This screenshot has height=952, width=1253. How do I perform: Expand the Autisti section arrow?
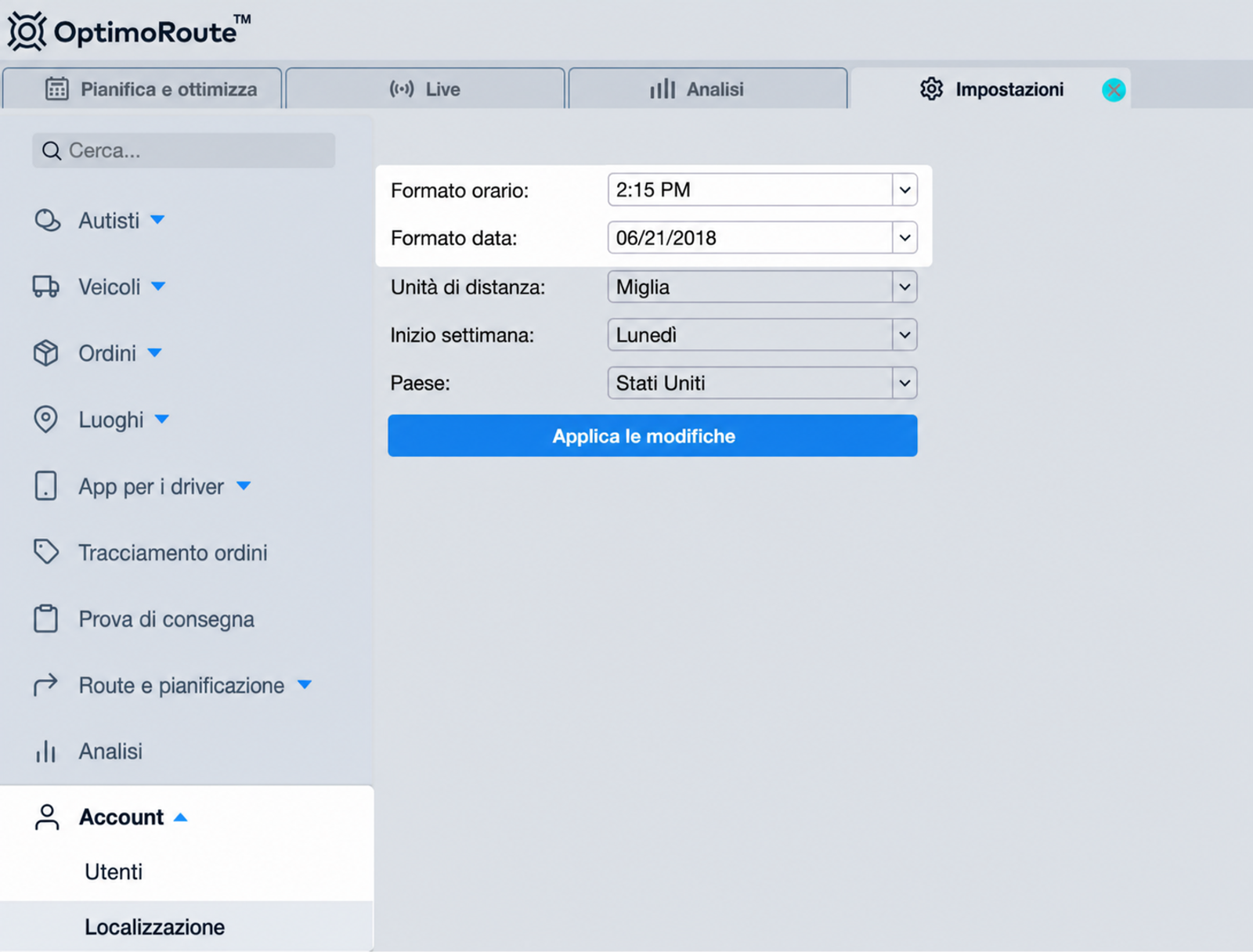point(157,220)
